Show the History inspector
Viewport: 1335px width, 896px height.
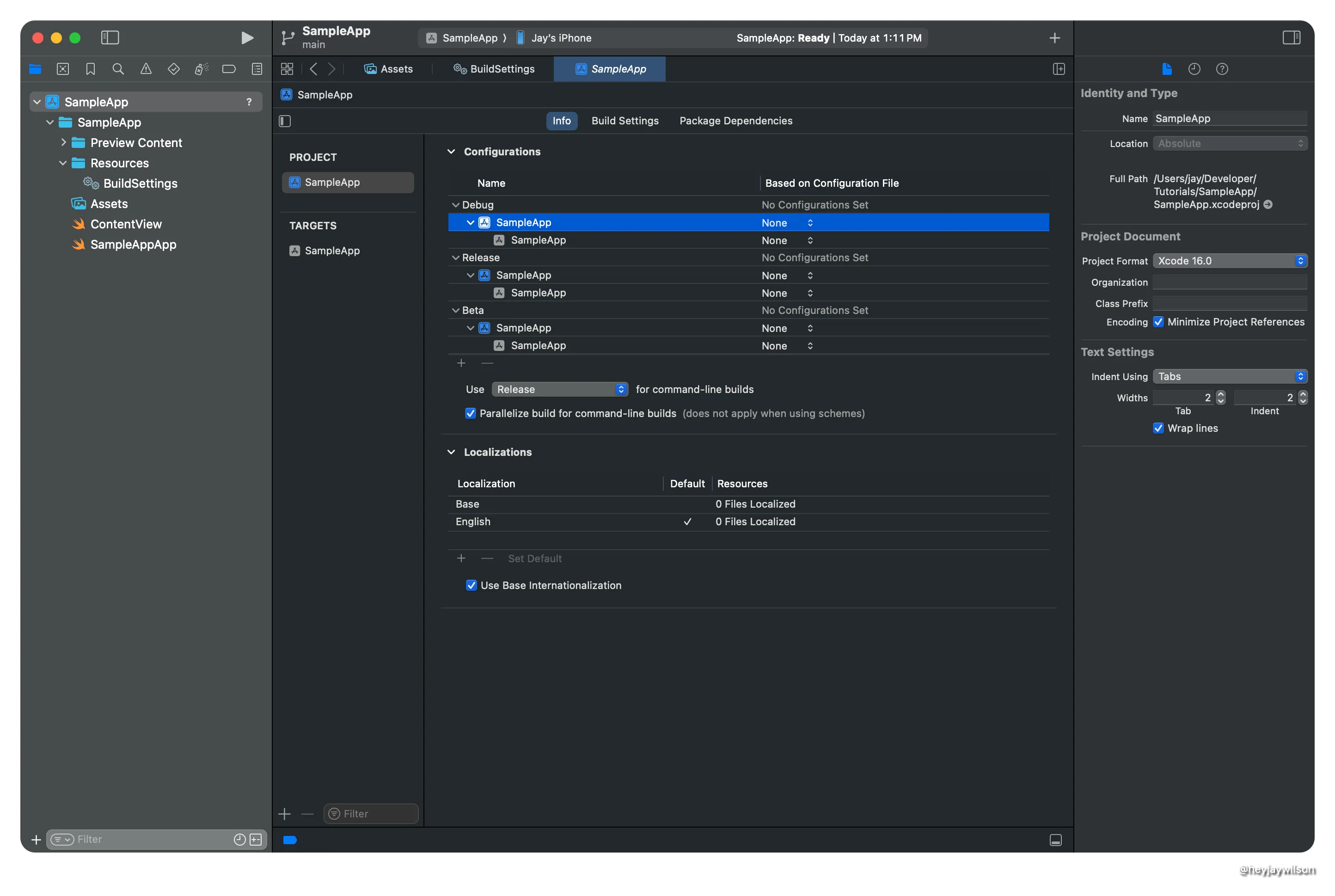point(1194,69)
